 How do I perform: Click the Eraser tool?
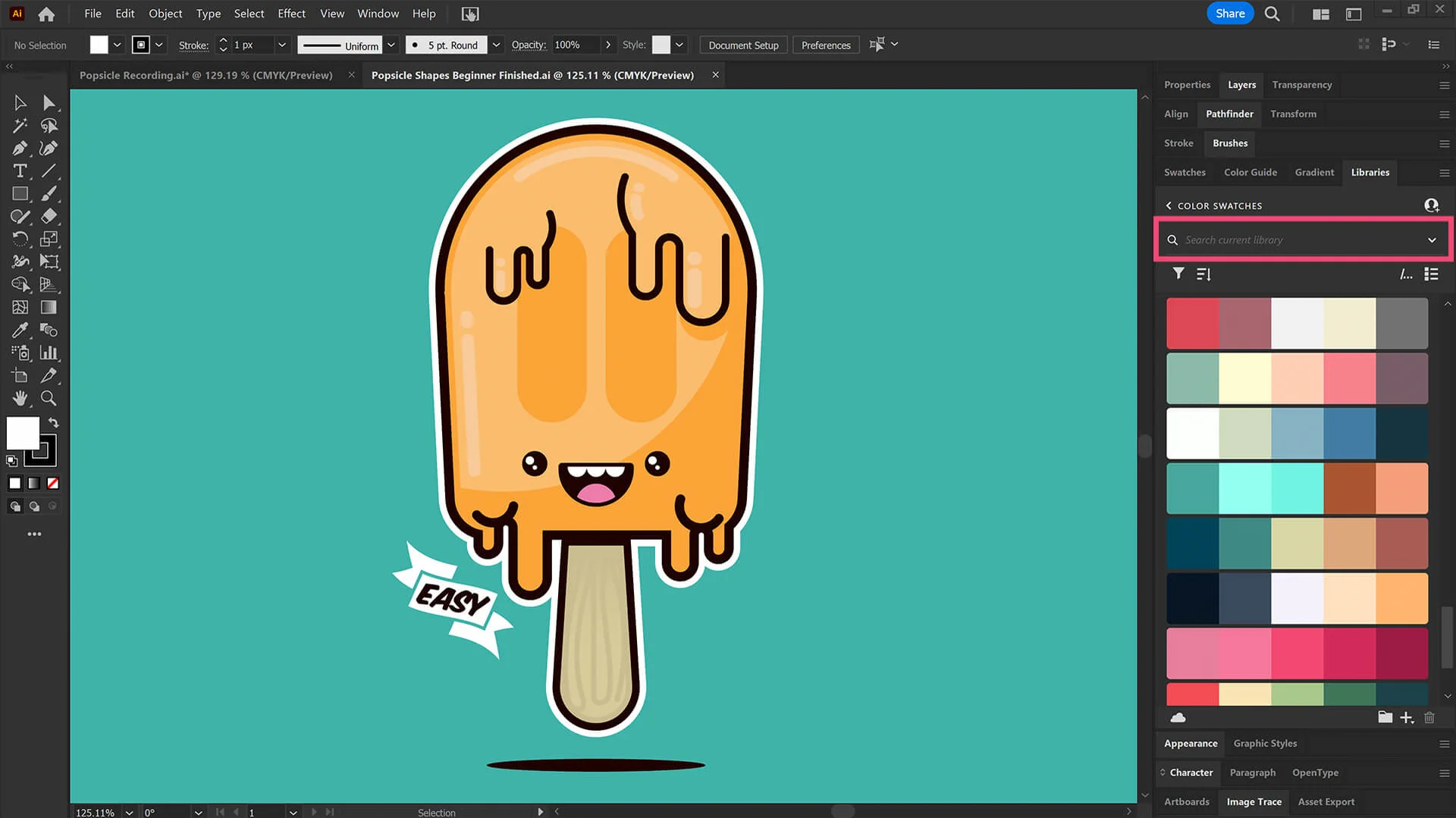click(x=49, y=217)
